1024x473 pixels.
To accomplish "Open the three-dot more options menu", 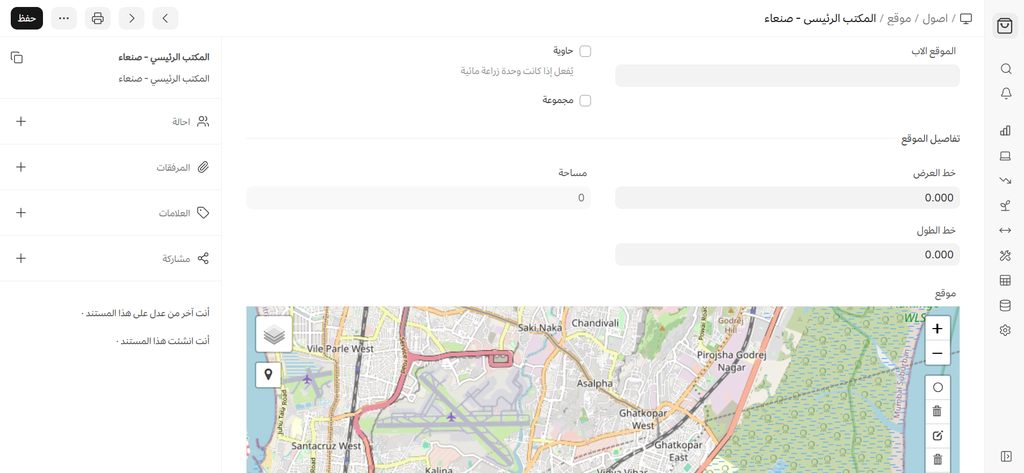I will [64, 18].
